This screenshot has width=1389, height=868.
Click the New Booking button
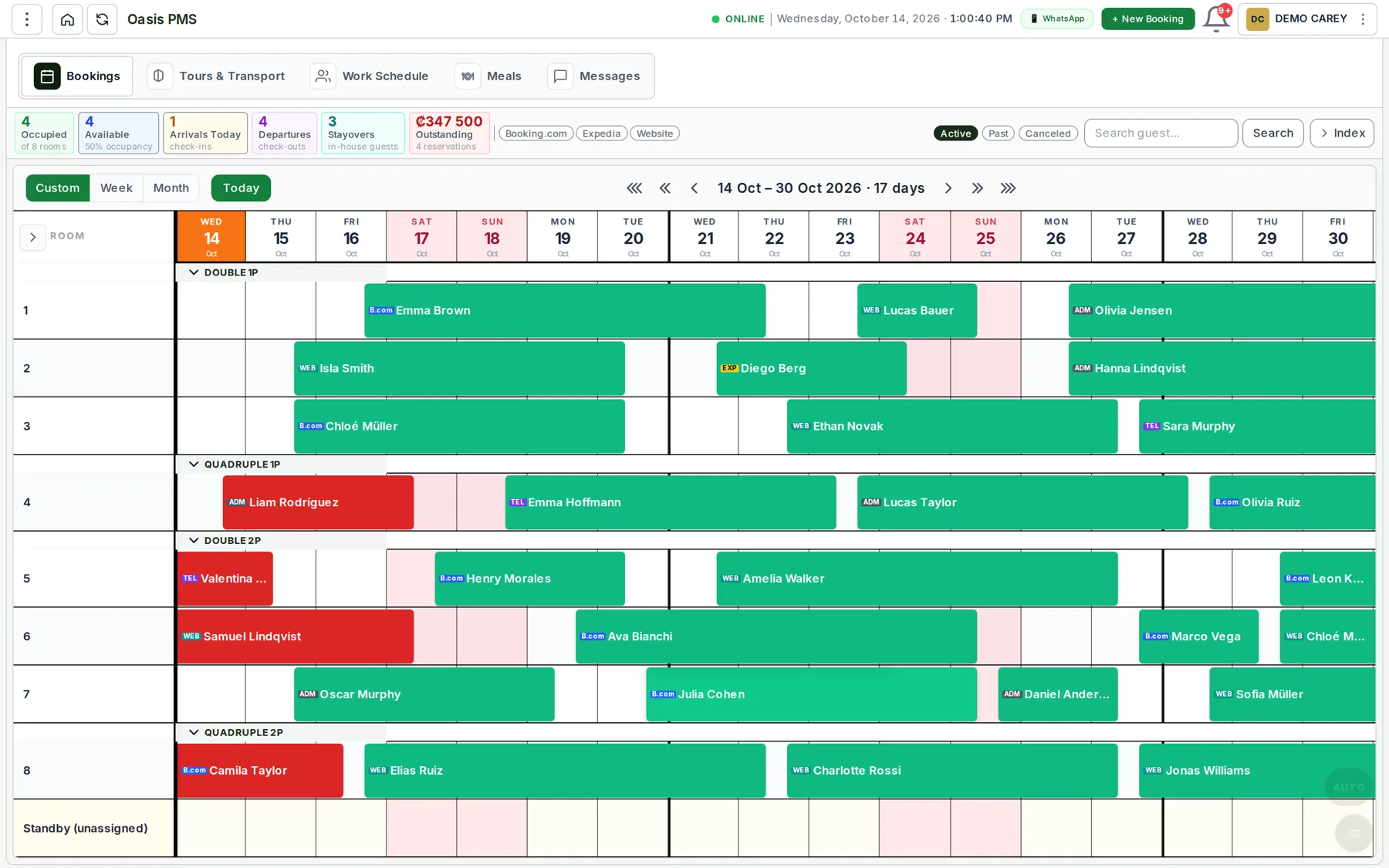click(1148, 19)
